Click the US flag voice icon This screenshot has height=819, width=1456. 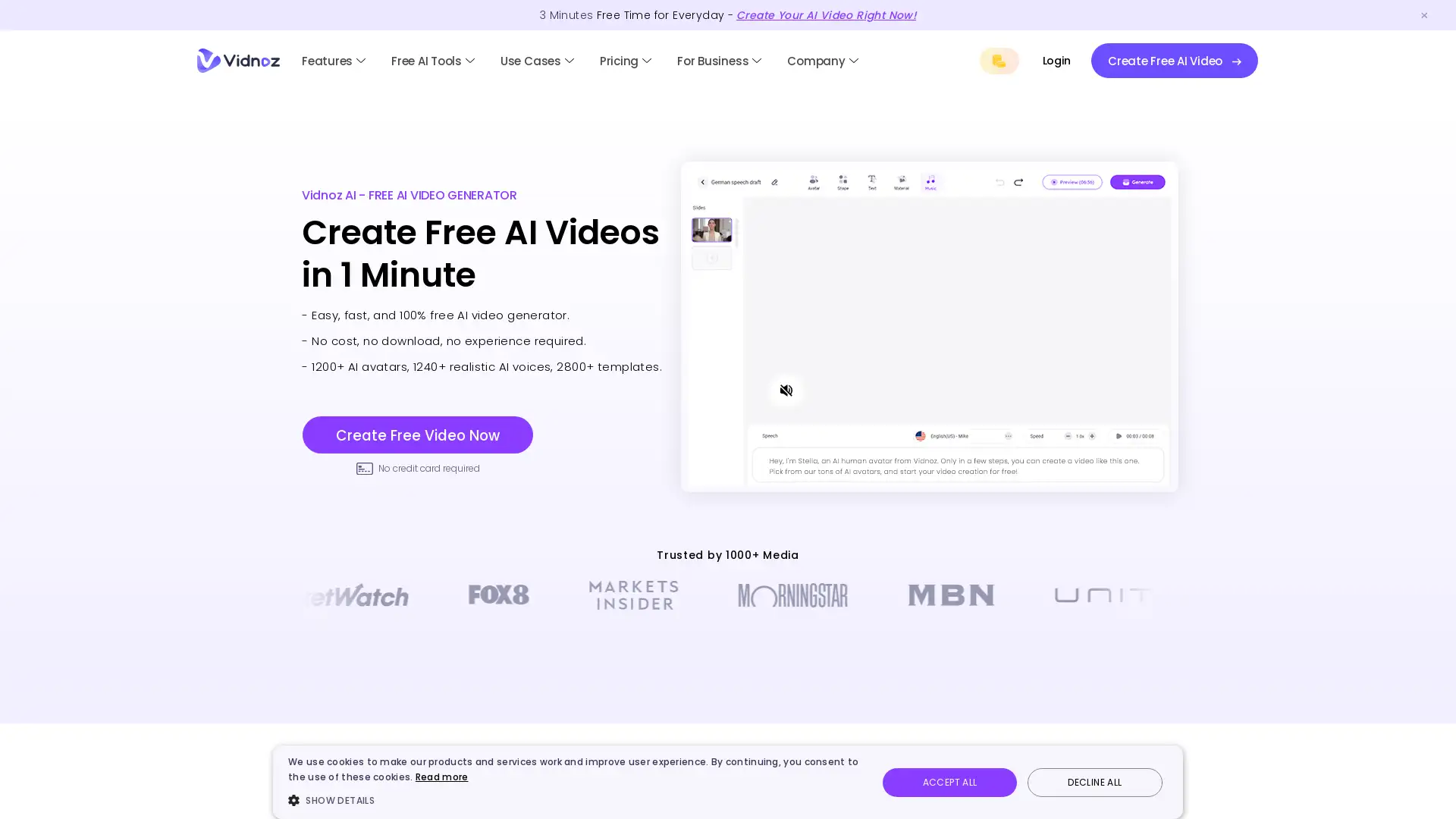[920, 436]
